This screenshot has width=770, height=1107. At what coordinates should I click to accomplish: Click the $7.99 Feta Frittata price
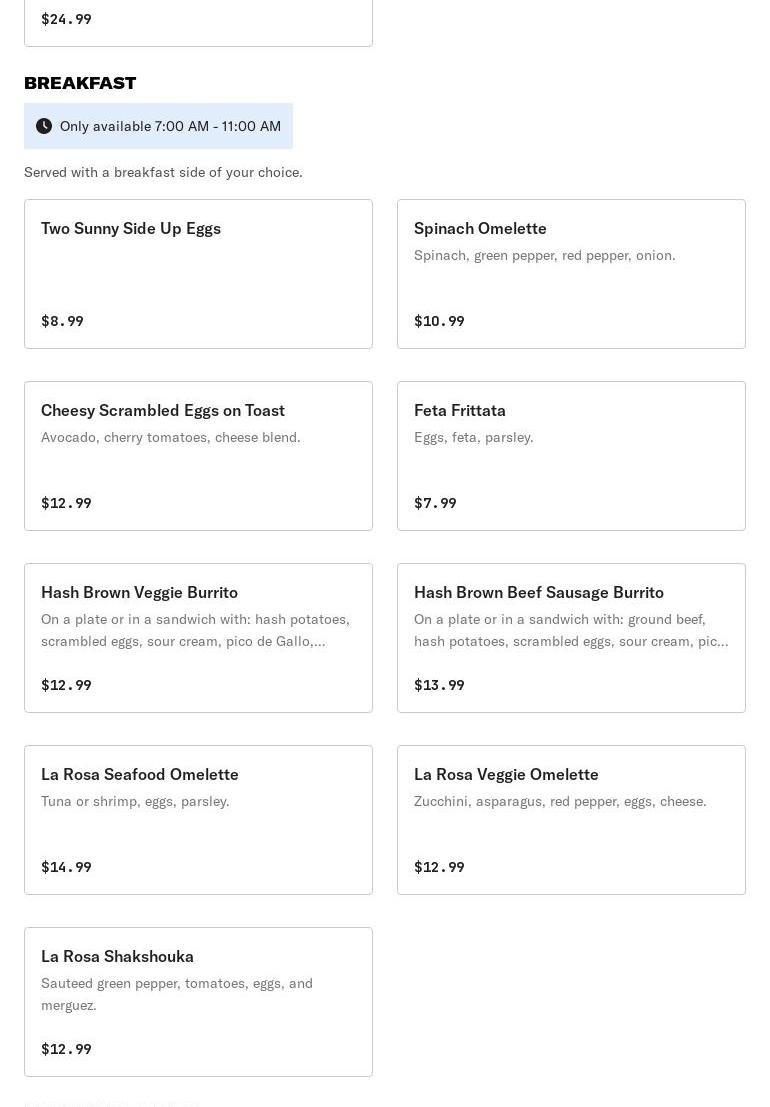coord(435,503)
